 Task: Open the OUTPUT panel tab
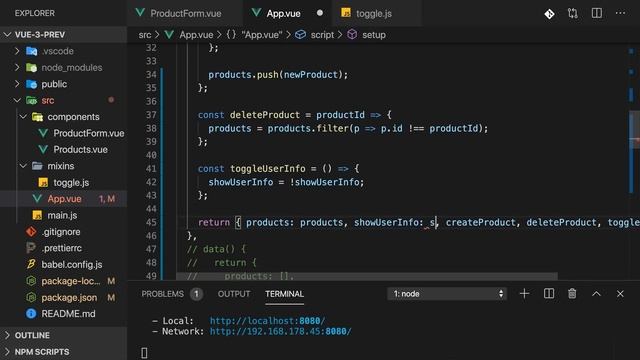click(x=234, y=294)
